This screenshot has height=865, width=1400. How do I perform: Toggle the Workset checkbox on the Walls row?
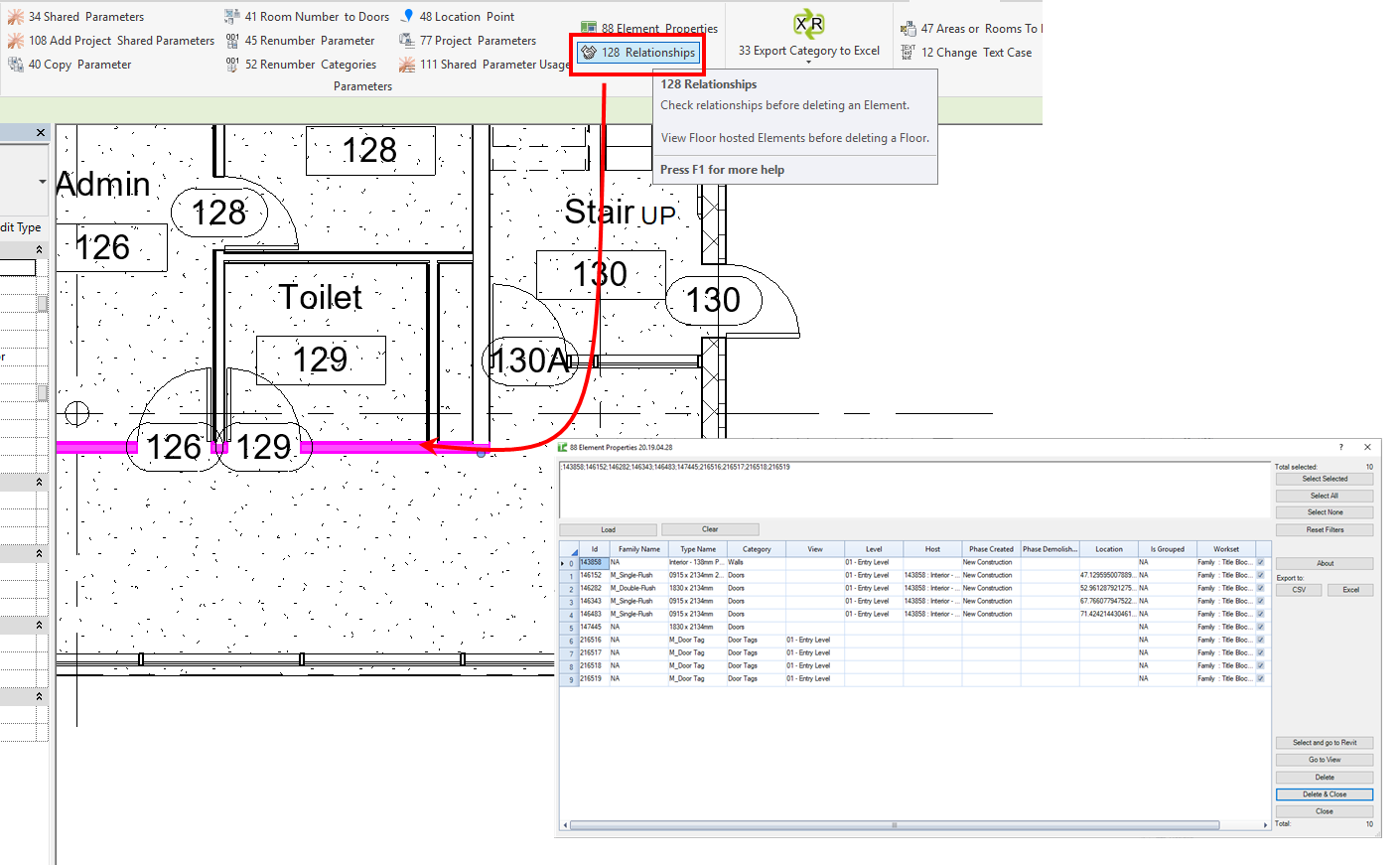click(1261, 562)
